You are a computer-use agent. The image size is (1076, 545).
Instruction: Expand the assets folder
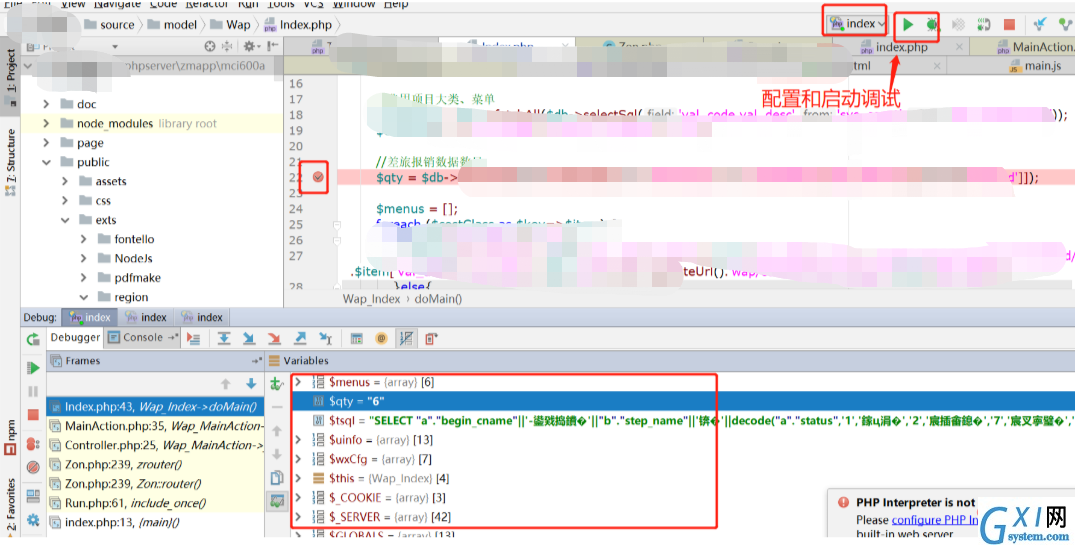[x=65, y=182]
